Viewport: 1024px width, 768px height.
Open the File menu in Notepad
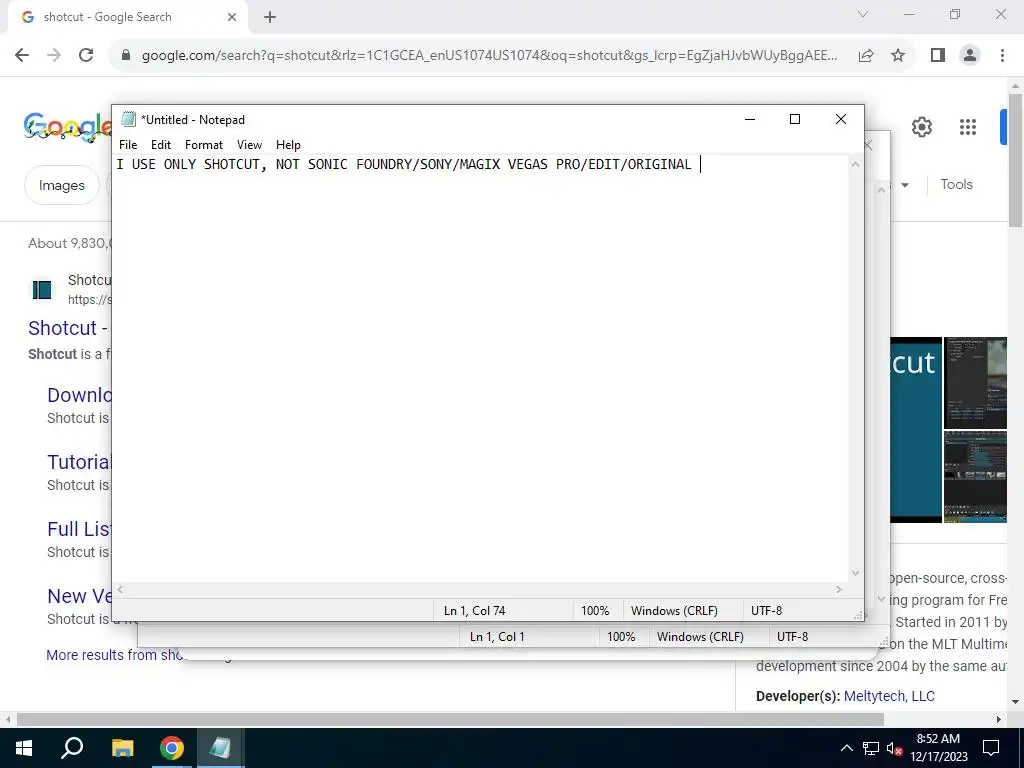tap(128, 145)
